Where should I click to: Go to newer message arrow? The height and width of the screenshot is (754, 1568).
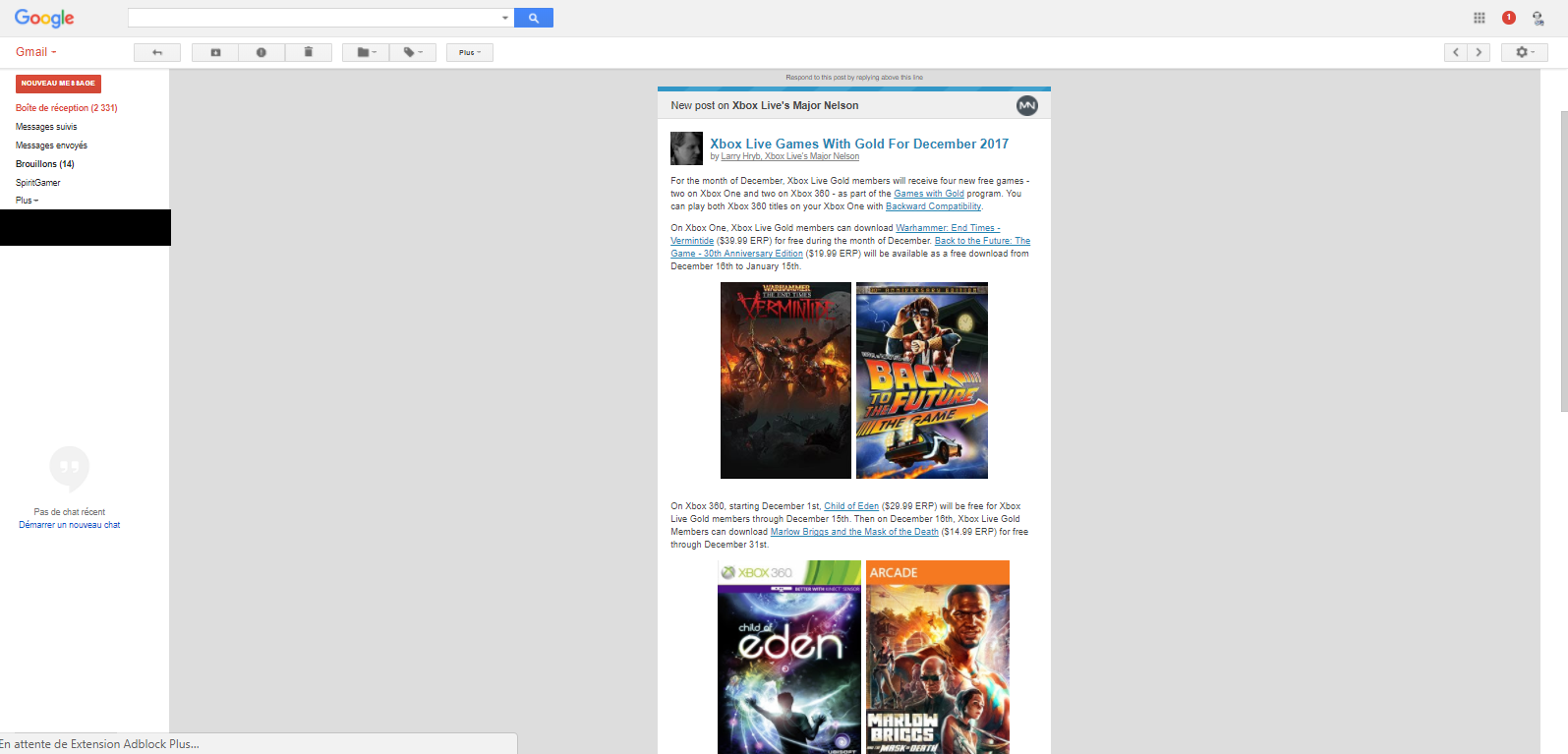pyautogui.click(x=1456, y=52)
